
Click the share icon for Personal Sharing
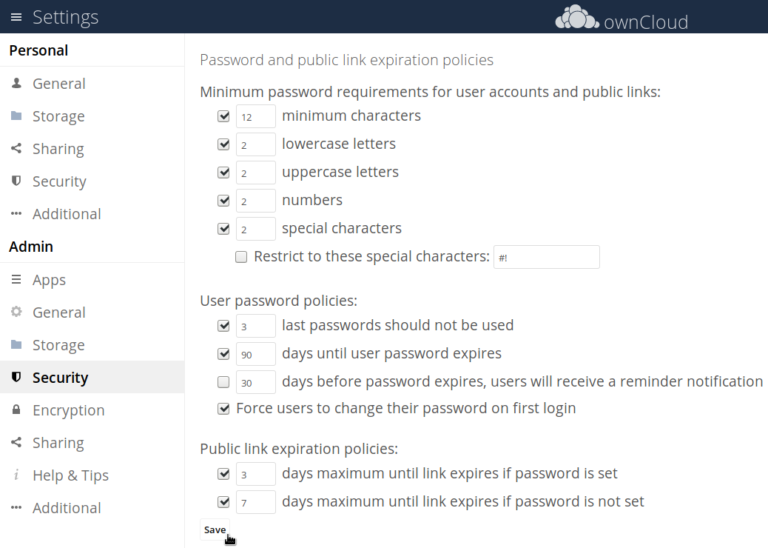(16, 148)
